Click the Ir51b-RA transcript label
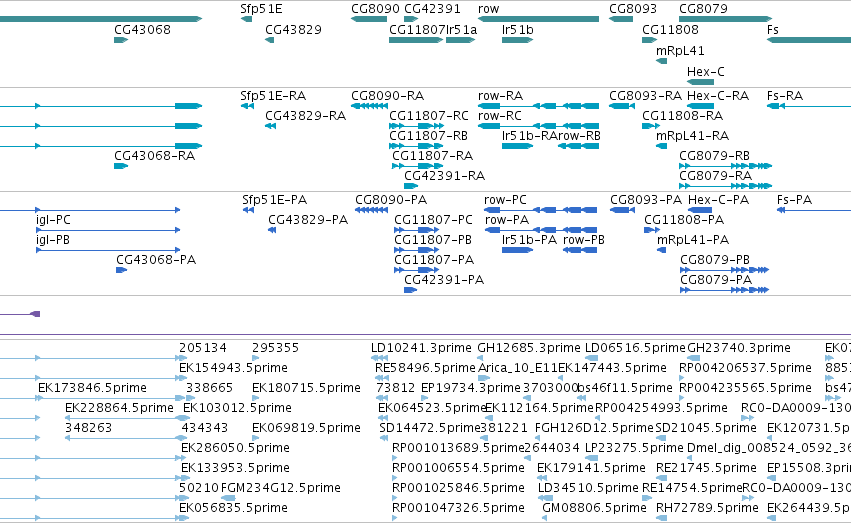851x523 pixels. coord(529,136)
